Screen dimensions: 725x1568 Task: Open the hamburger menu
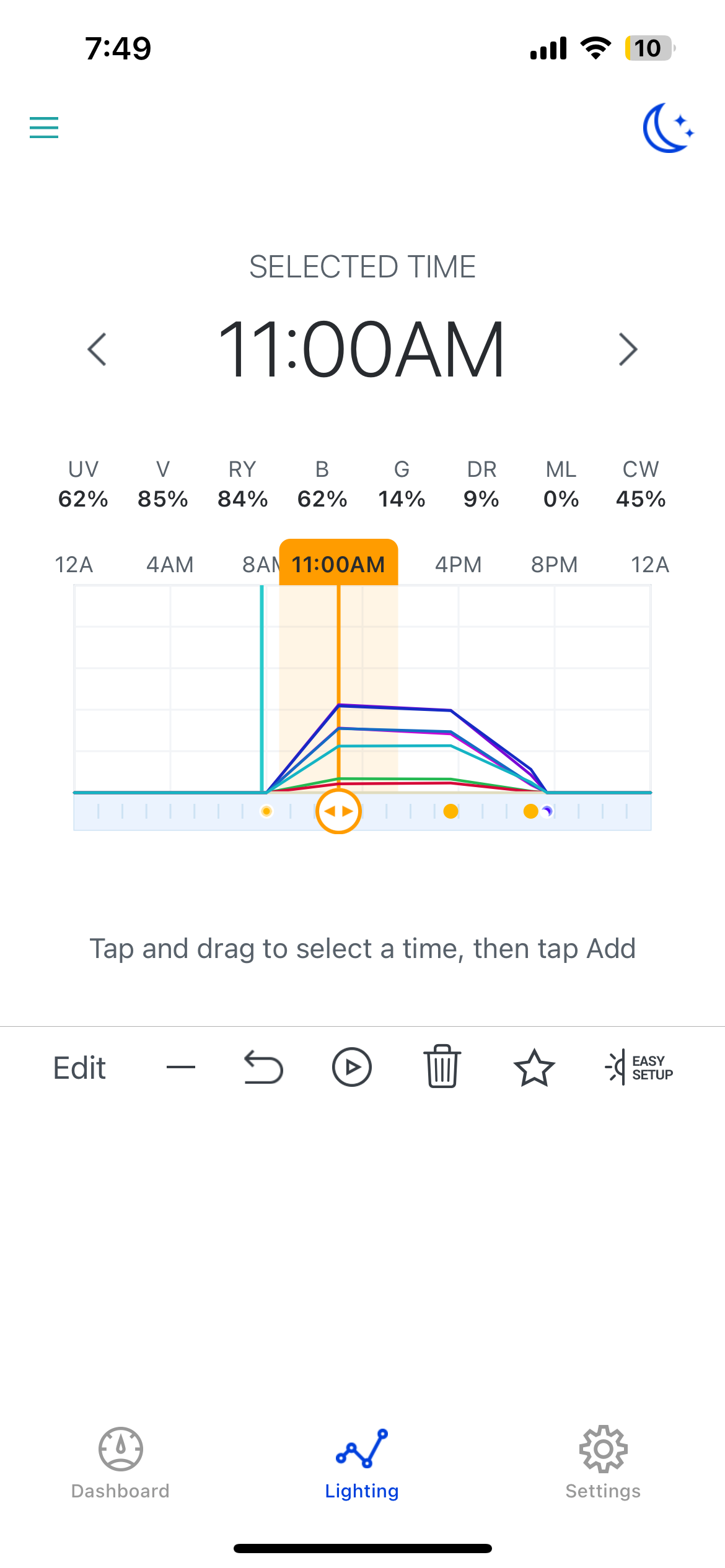coord(44,128)
